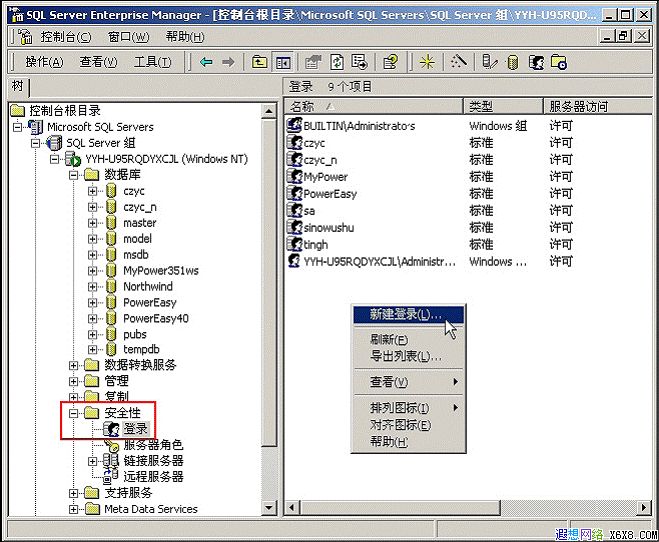Click the 远程服务器 icon in tree
This screenshot has width=659, height=542.
pos(111,476)
